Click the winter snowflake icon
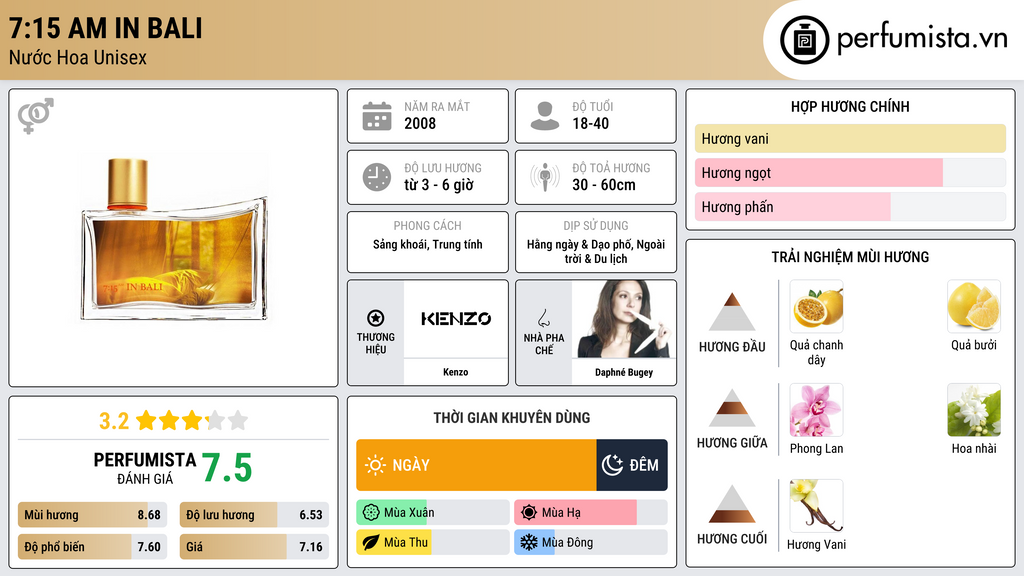This screenshot has height=576, width=1024. coord(529,543)
